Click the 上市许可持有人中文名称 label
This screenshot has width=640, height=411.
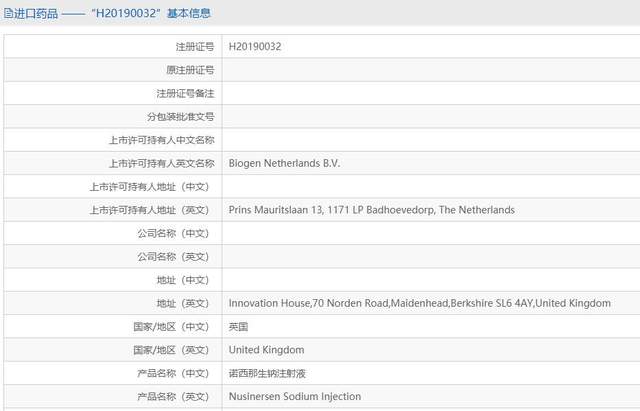click(x=162, y=140)
